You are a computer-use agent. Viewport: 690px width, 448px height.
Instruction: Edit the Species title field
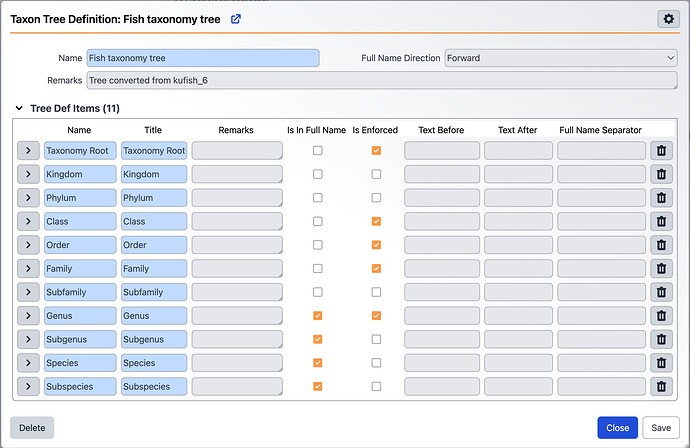(154, 363)
